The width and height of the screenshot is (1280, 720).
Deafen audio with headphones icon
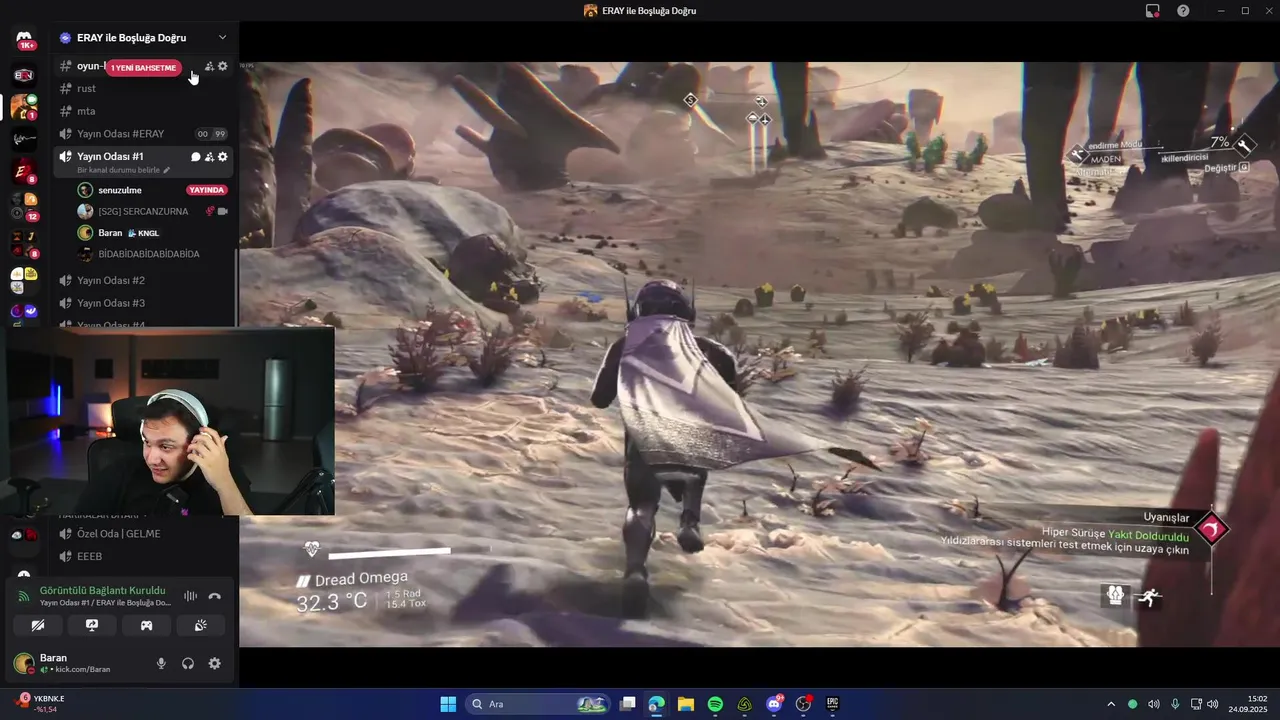[187, 663]
